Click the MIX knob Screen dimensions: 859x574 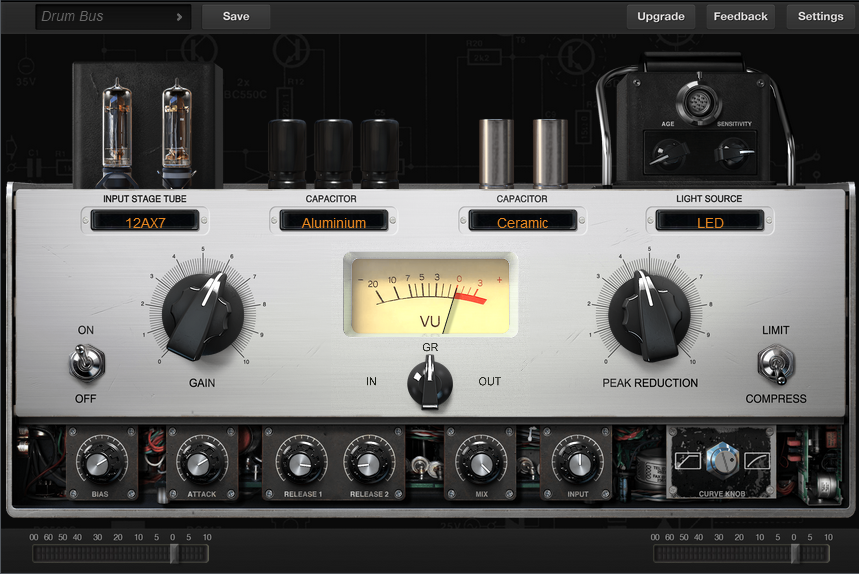coord(480,463)
